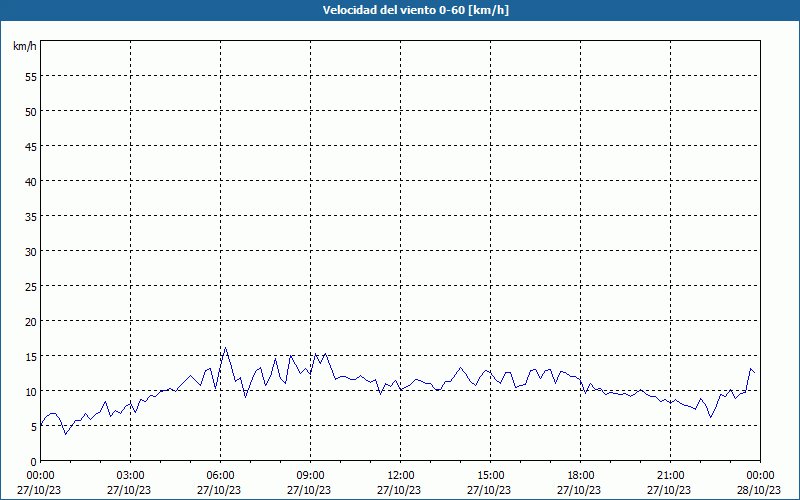The height and width of the screenshot is (500, 800).
Task: Click the 0 value on the y-axis
Action: pos(34,462)
